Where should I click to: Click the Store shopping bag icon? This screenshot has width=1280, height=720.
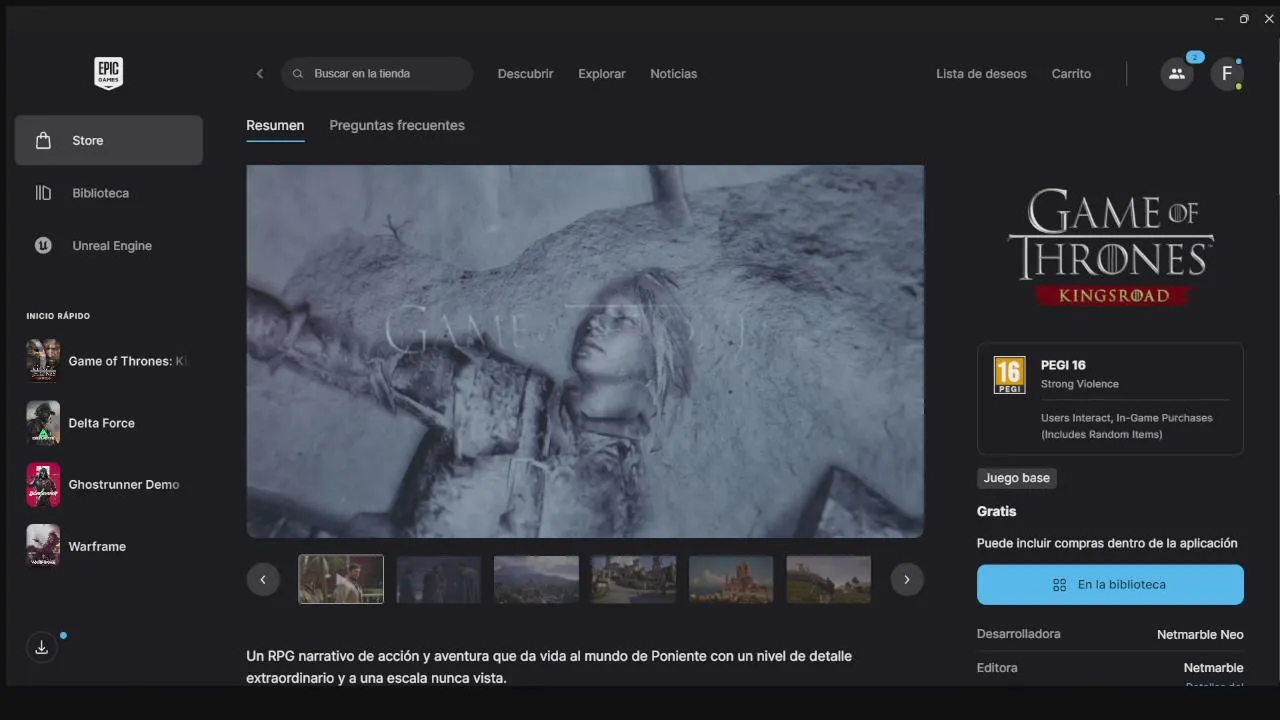click(43, 140)
